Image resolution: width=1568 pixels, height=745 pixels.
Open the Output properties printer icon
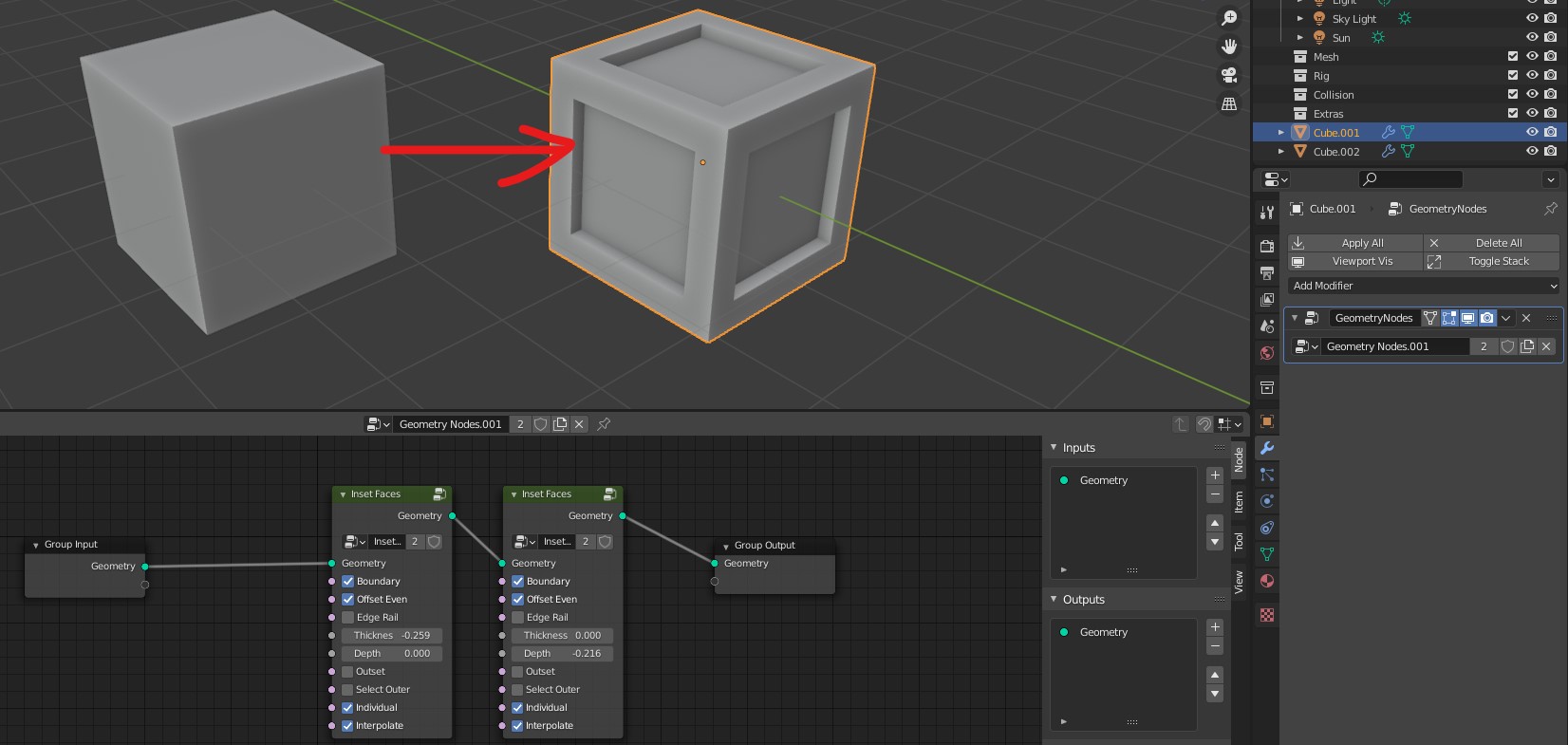coord(1267,273)
